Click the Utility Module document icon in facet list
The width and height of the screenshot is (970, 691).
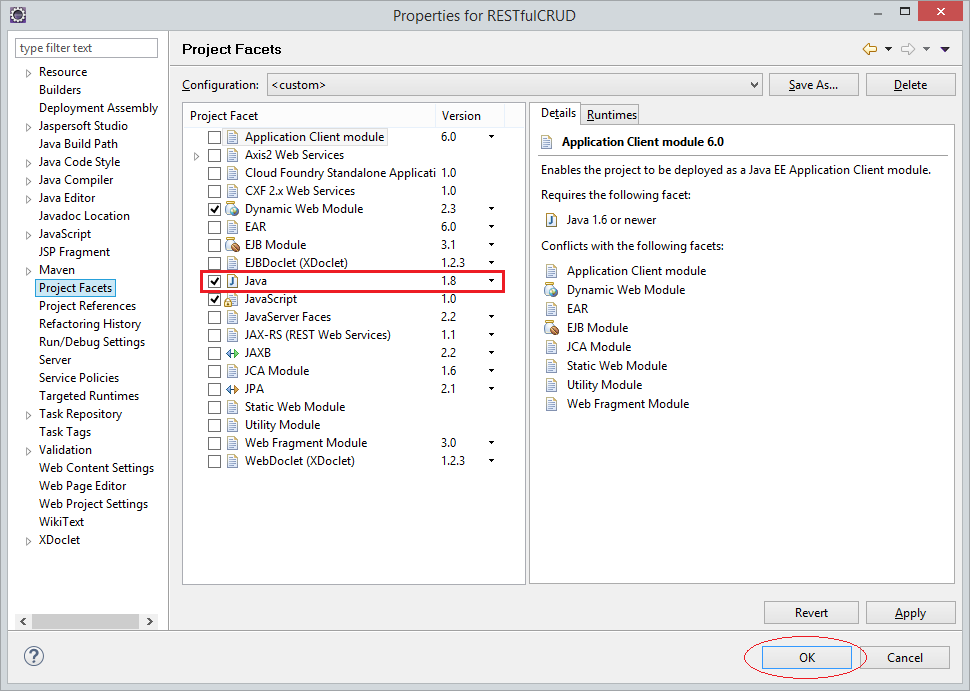tap(232, 425)
